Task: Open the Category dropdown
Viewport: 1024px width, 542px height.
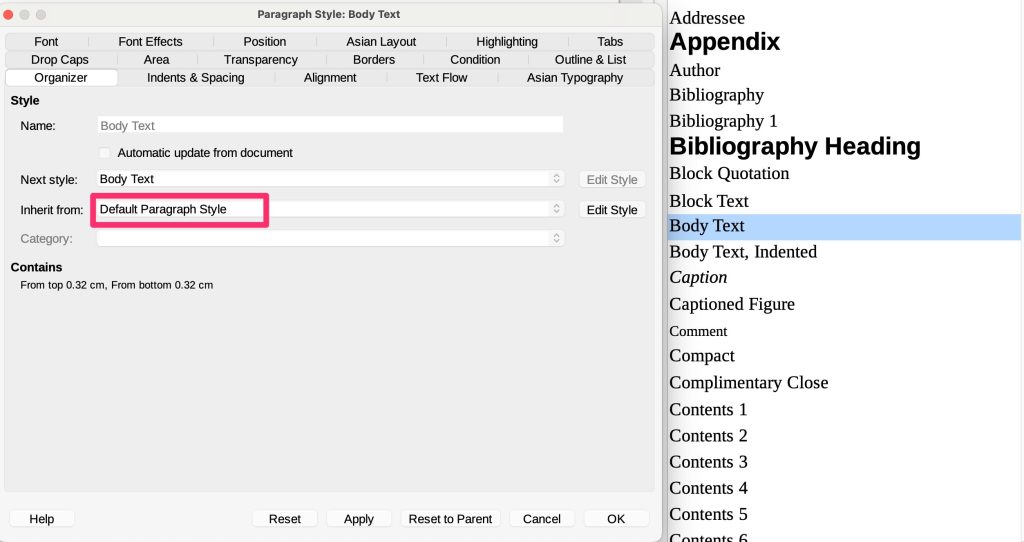Action: point(330,239)
